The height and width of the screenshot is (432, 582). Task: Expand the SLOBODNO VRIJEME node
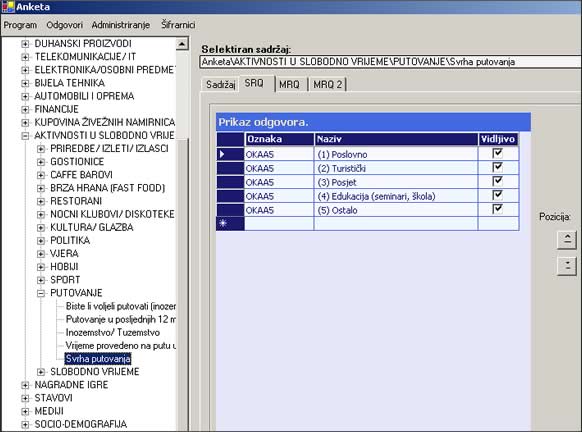41,372
